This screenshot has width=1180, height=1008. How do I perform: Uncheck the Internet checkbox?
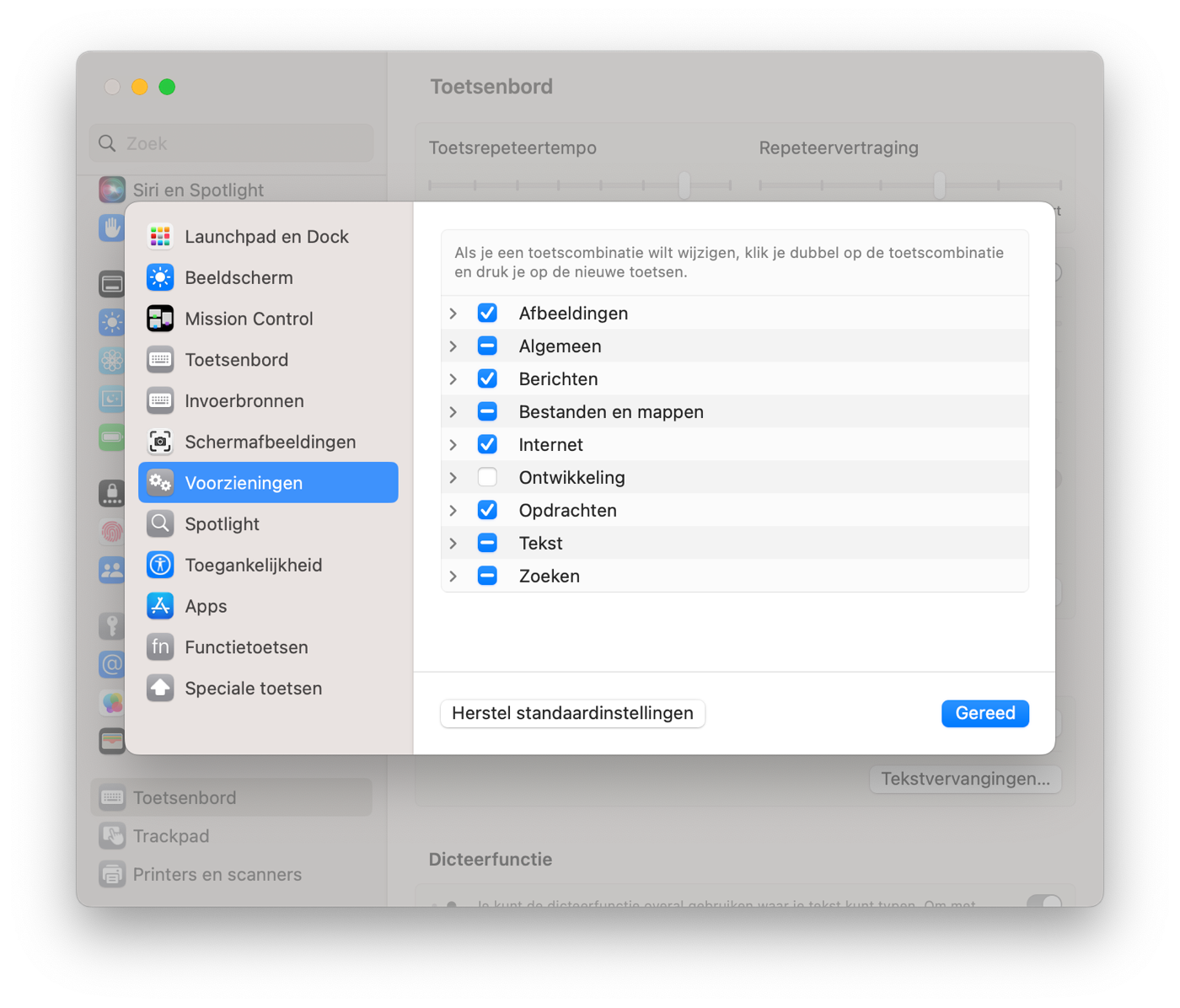coord(487,444)
